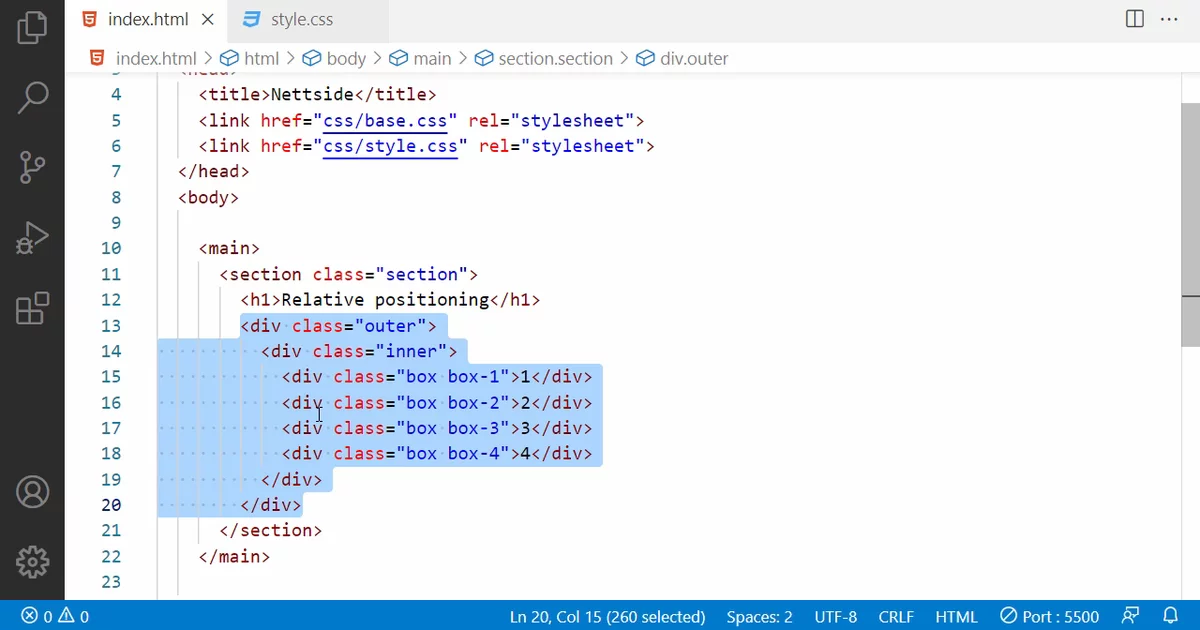
Task: Click the "box box-3" class value
Action: tap(453, 428)
